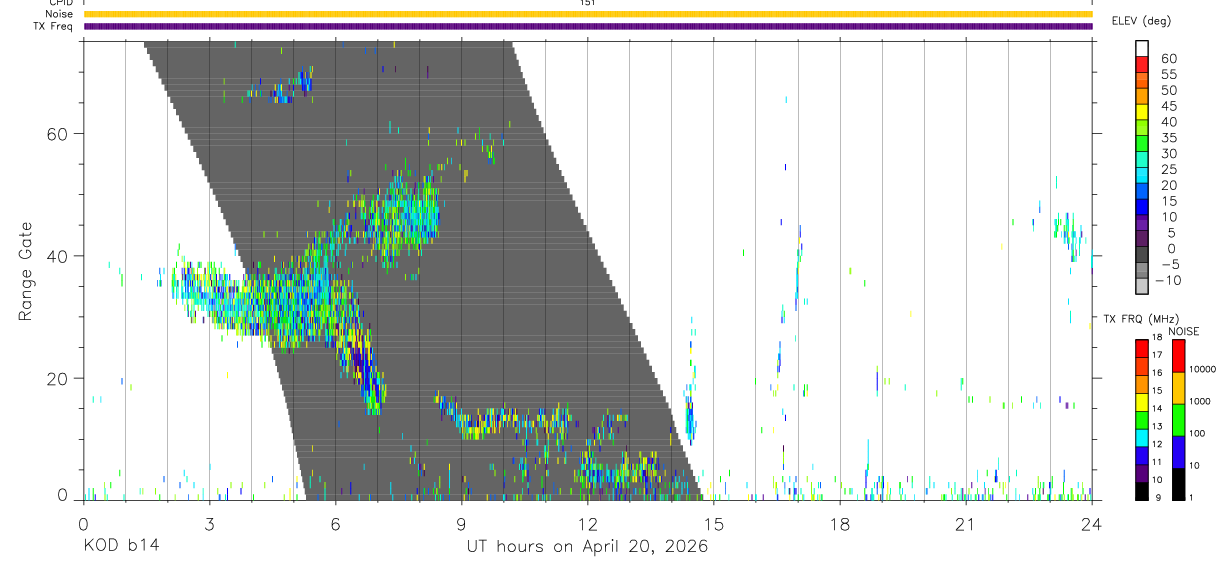The height and width of the screenshot is (567, 1228).
Task: Click the 6 hour tick label on the time axis
Action: click(335, 523)
